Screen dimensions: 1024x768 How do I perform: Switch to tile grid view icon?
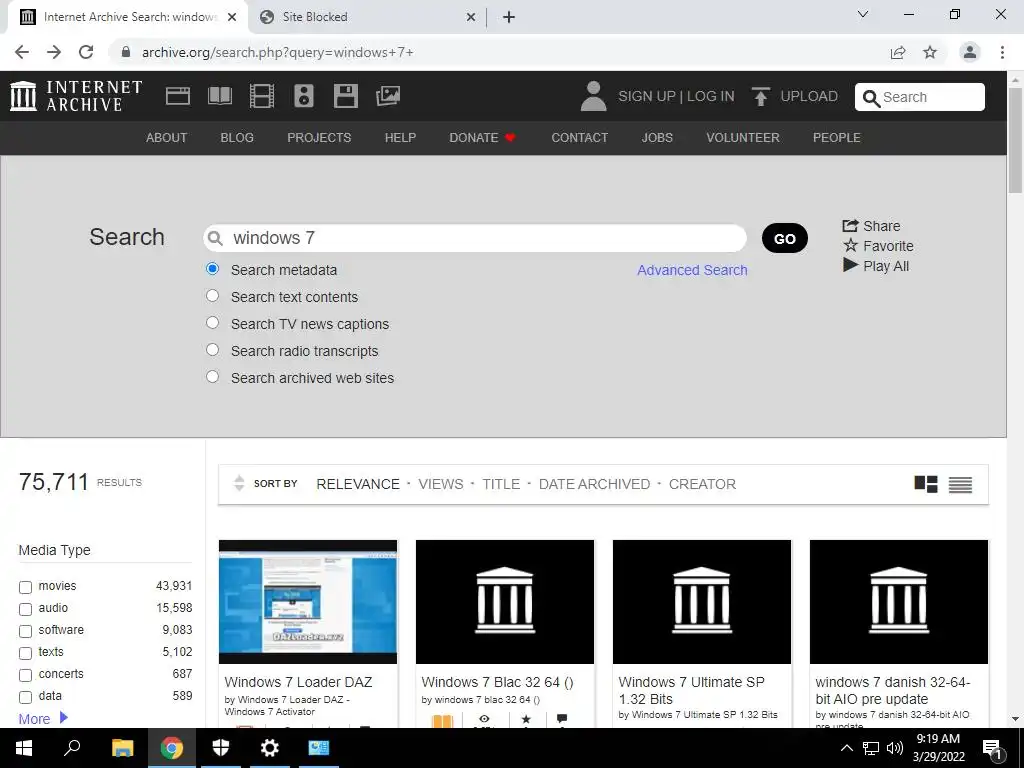coord(926,484)
